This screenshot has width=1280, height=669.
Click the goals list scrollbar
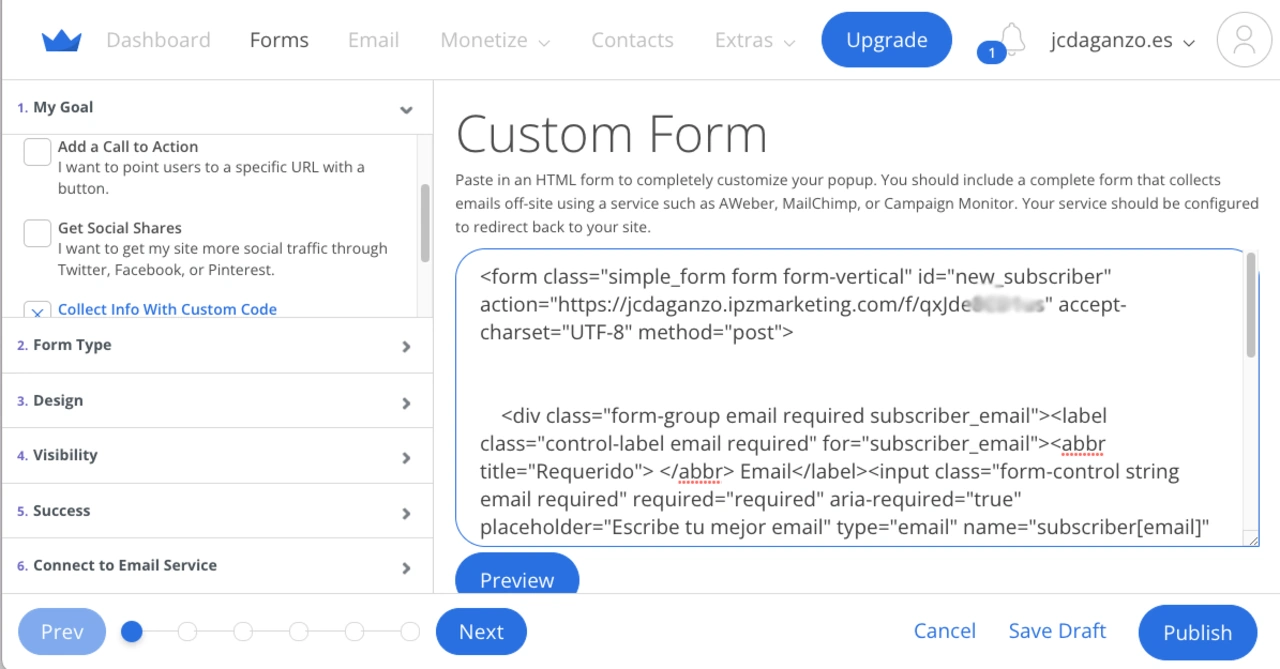point(425,223)
